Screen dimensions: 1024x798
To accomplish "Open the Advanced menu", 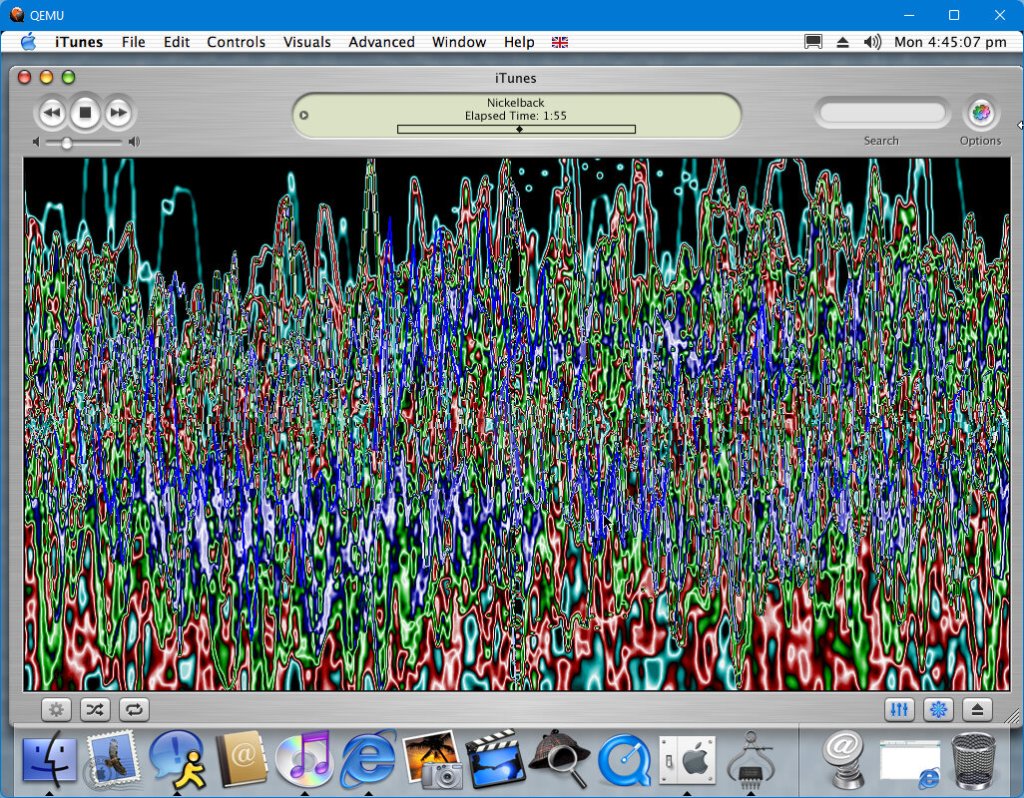I will pos(381,42).
